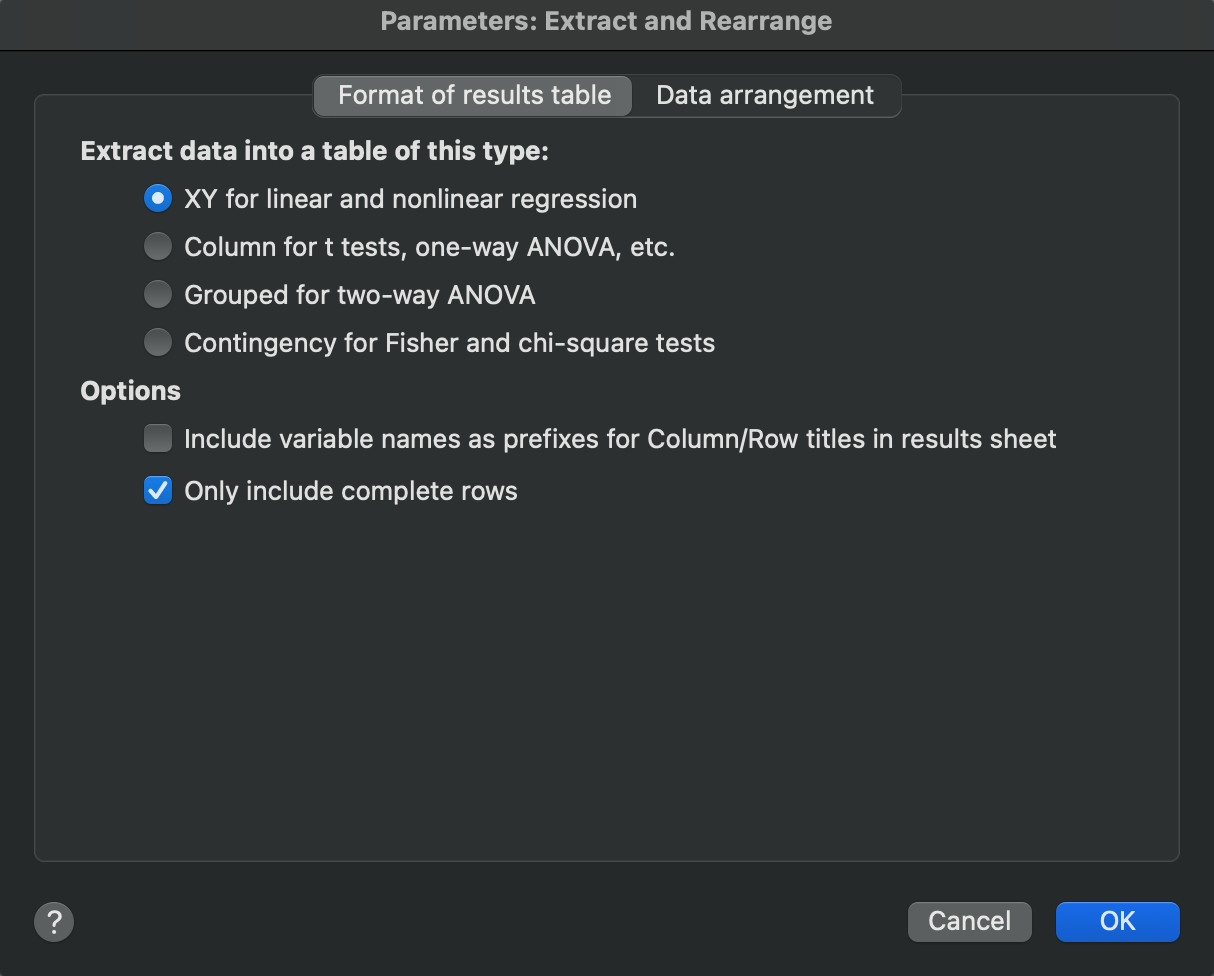1214x976 pixels.
Task: Choose Column for t tests, one-way ANOVA
Action: (158, 246)
